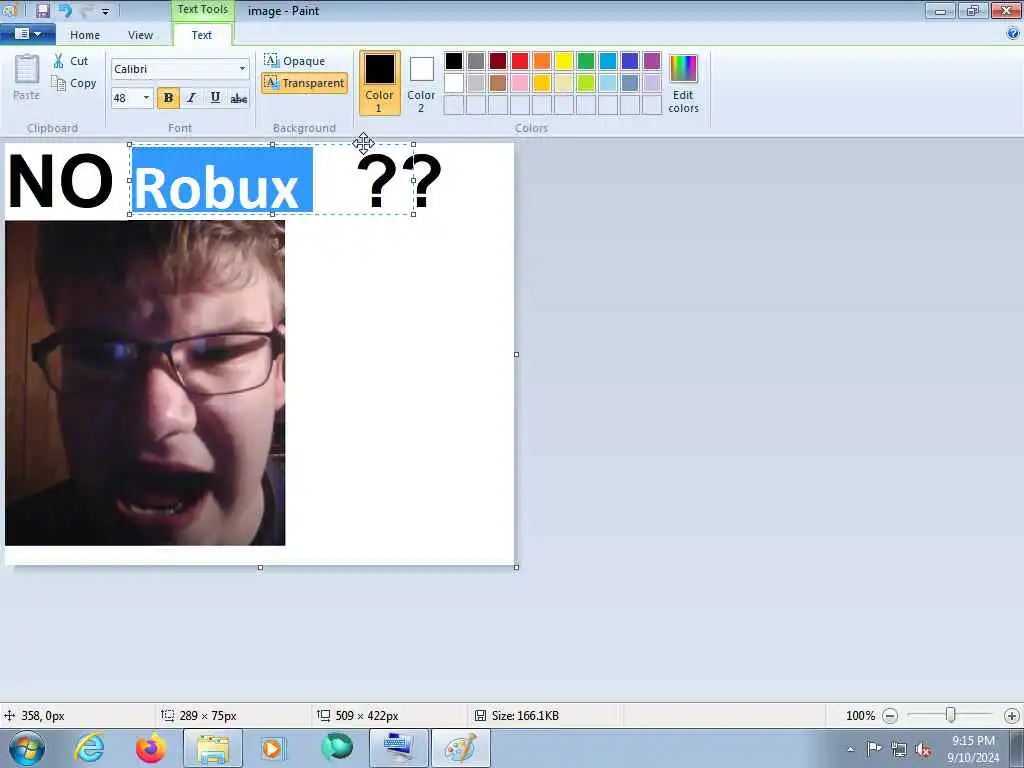The height and width of the screenshot is (768, 1024).
Task: Pick the black palette swatch
Action: 454,61
